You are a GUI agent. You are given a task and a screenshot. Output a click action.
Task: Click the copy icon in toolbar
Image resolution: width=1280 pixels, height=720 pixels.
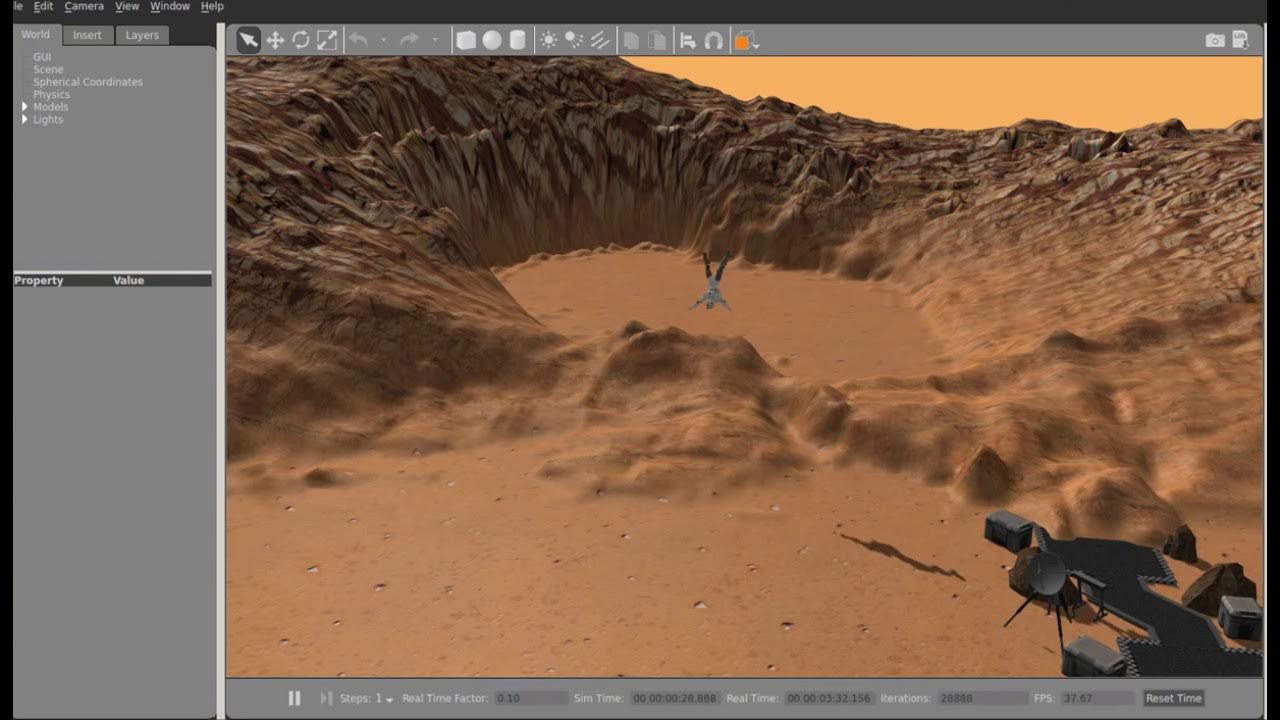click(x=631, y=40)
